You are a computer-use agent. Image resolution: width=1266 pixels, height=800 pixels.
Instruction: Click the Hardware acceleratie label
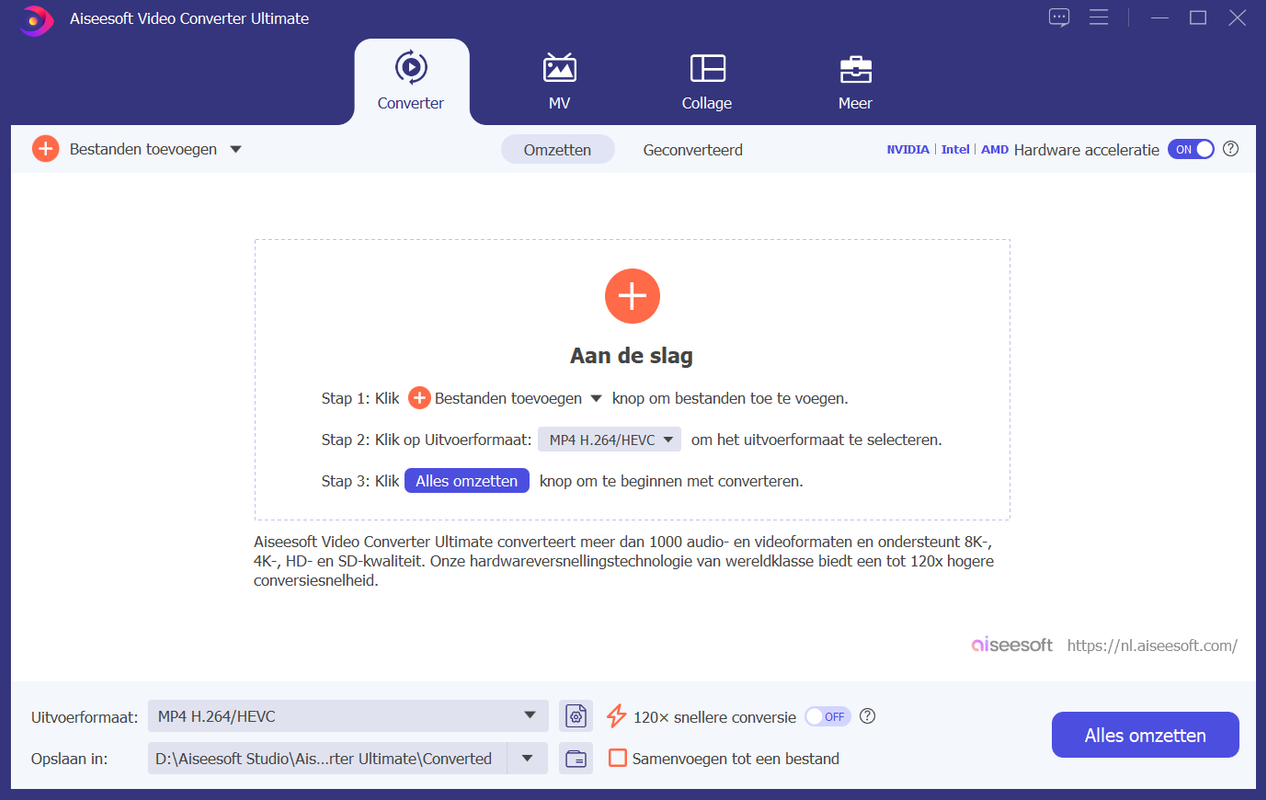tap(1086, 149)
